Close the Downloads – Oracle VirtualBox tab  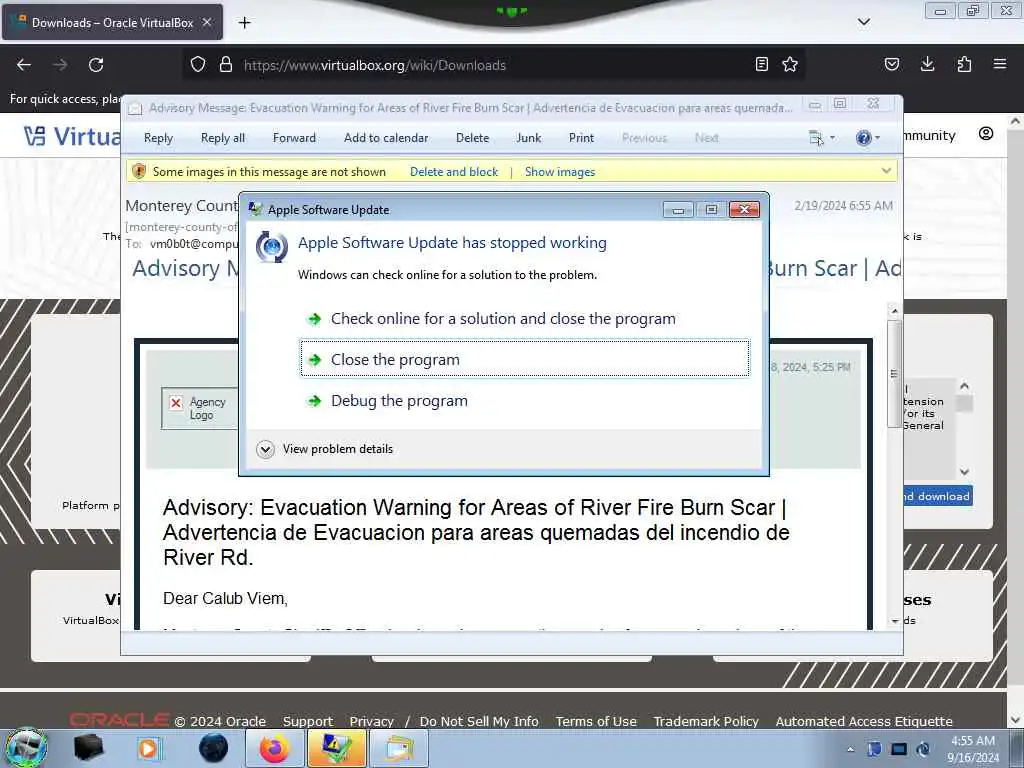point(207,22)
